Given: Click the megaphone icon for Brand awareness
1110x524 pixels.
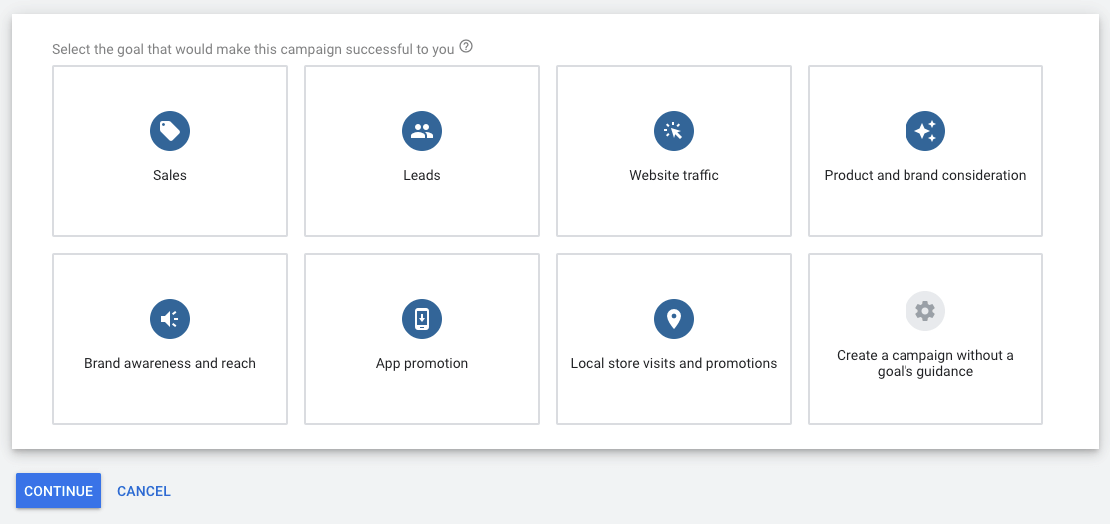Looking at the screenshot, I should pos(170,319).
